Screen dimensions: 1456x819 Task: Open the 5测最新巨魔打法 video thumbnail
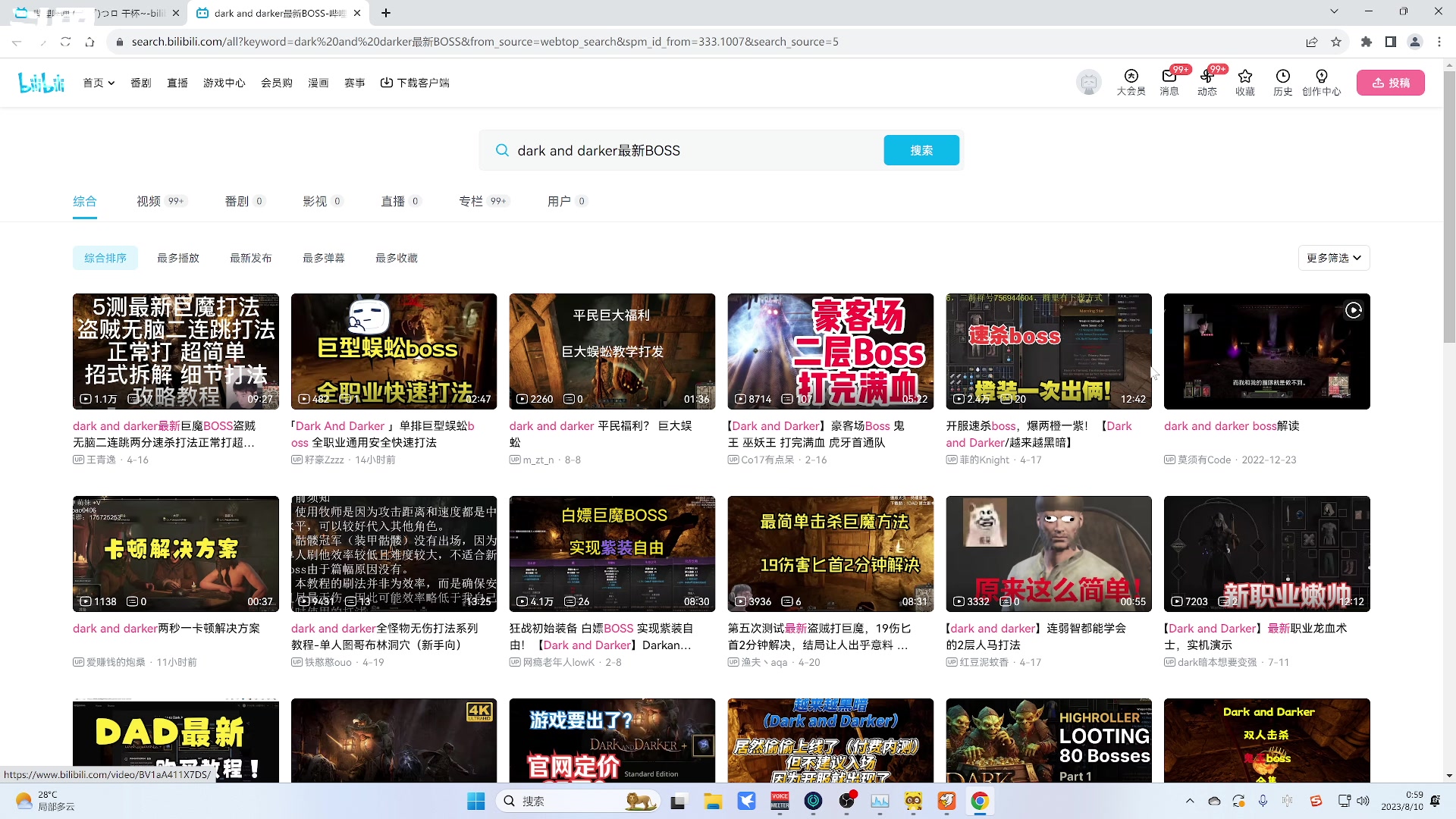[176, 351]
